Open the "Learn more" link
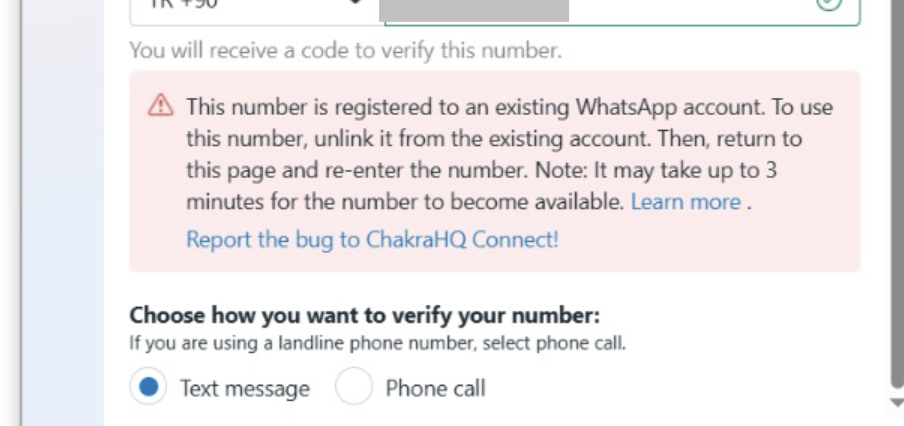The height and width of the screenshot is (426, 904). point(685,201)
